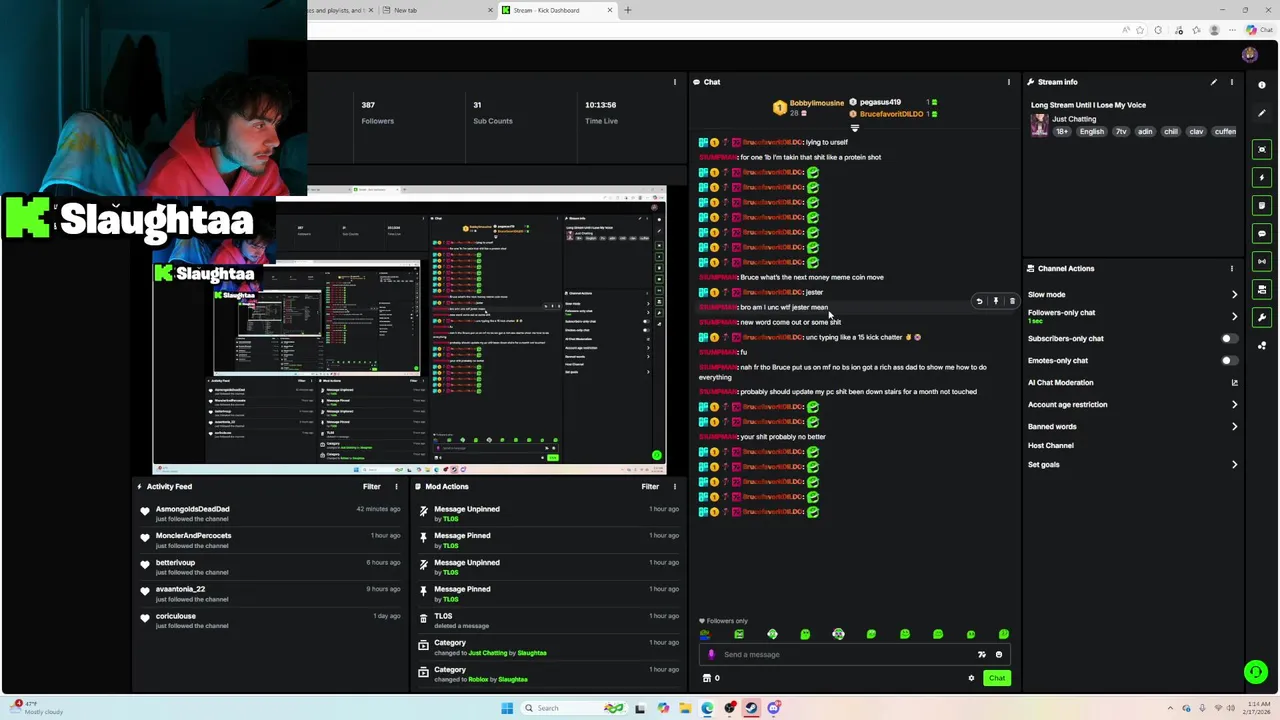Click the shop icon below message box
Image resolution: width=1280 pixels, height=720 pixels.
(707, 678)
